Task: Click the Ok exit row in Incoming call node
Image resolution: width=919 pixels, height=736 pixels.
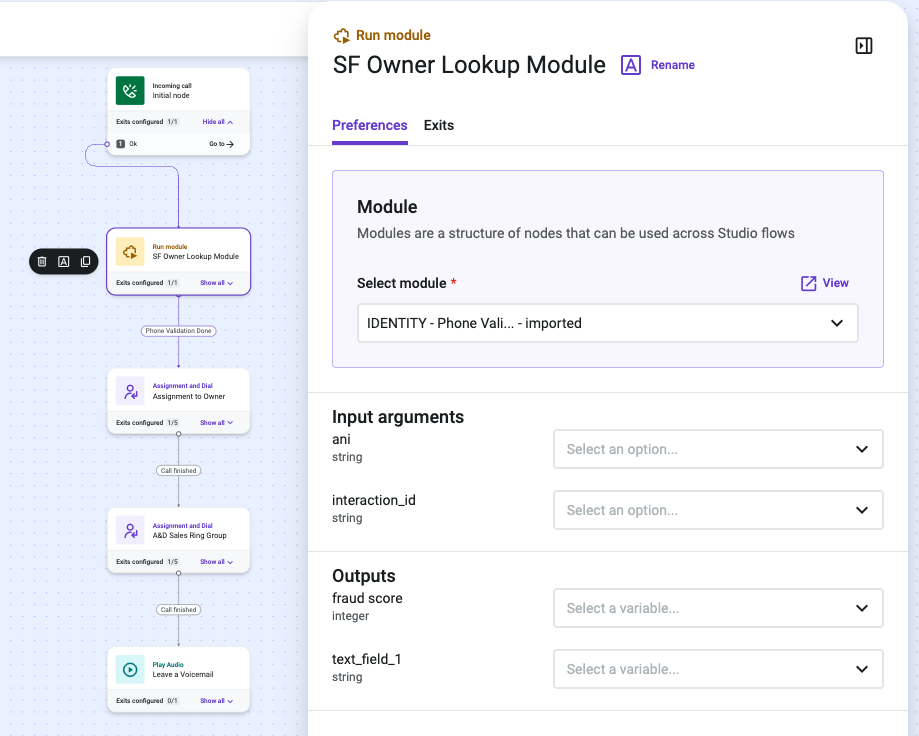Action: [x=178, y=144]
